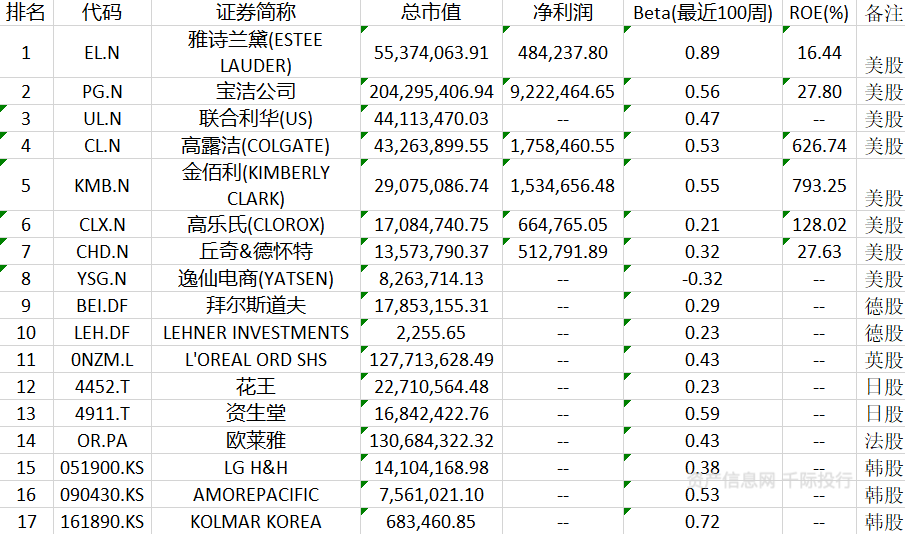
Task: Select the 净利润 column header
Action: click(x=563, y=13)
